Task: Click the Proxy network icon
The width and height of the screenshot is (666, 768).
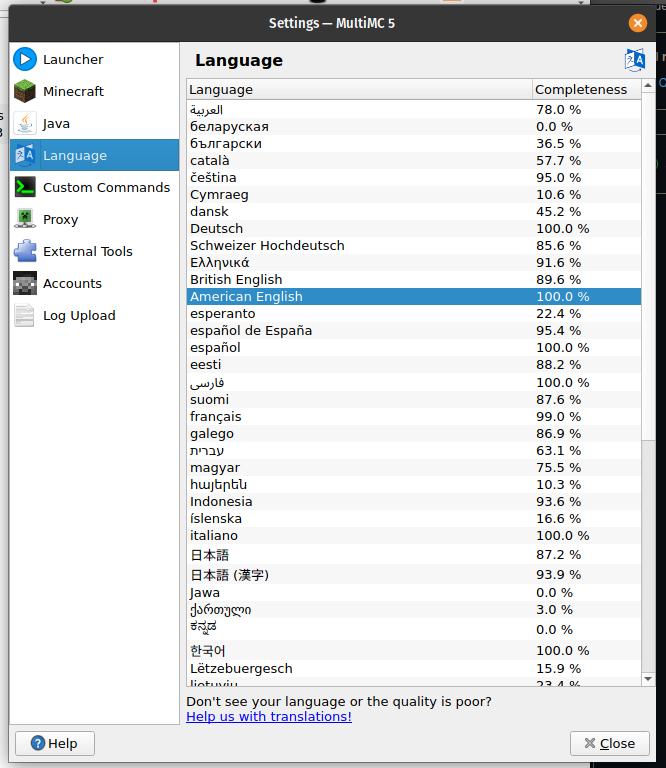Action: click(x=25, y=219)
